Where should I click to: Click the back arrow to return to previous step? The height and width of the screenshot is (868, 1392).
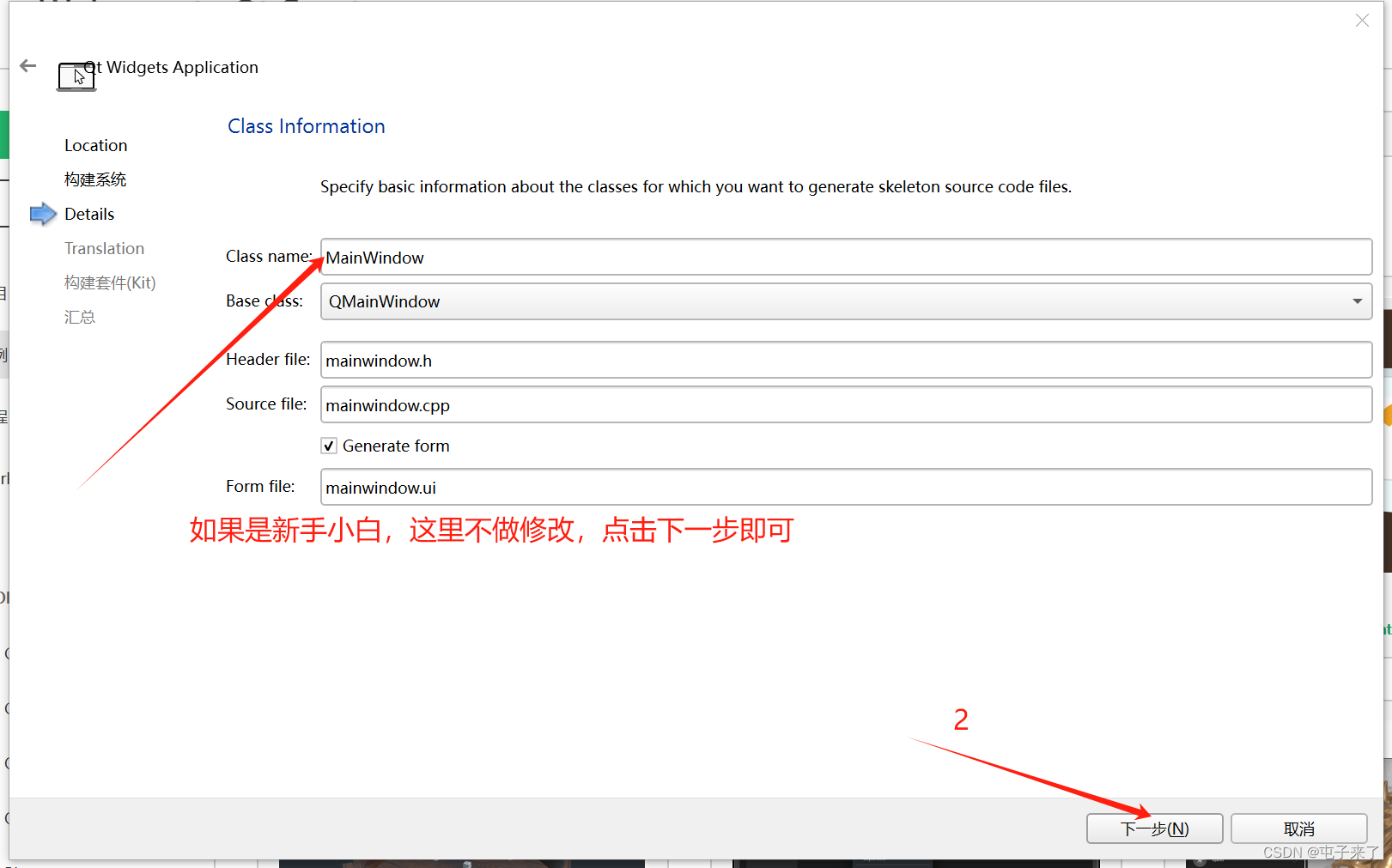coord(27,65)
